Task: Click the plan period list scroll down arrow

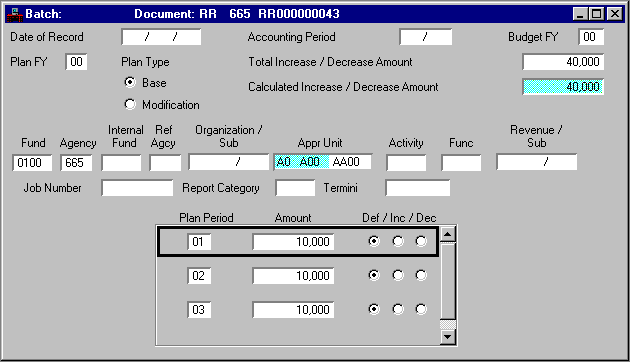Action: [448, 337]
